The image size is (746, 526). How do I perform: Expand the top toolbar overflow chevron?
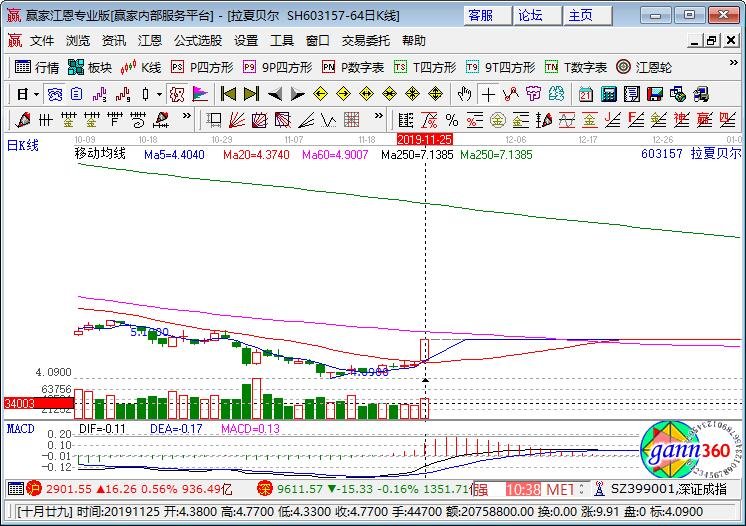tap(733, 63)
